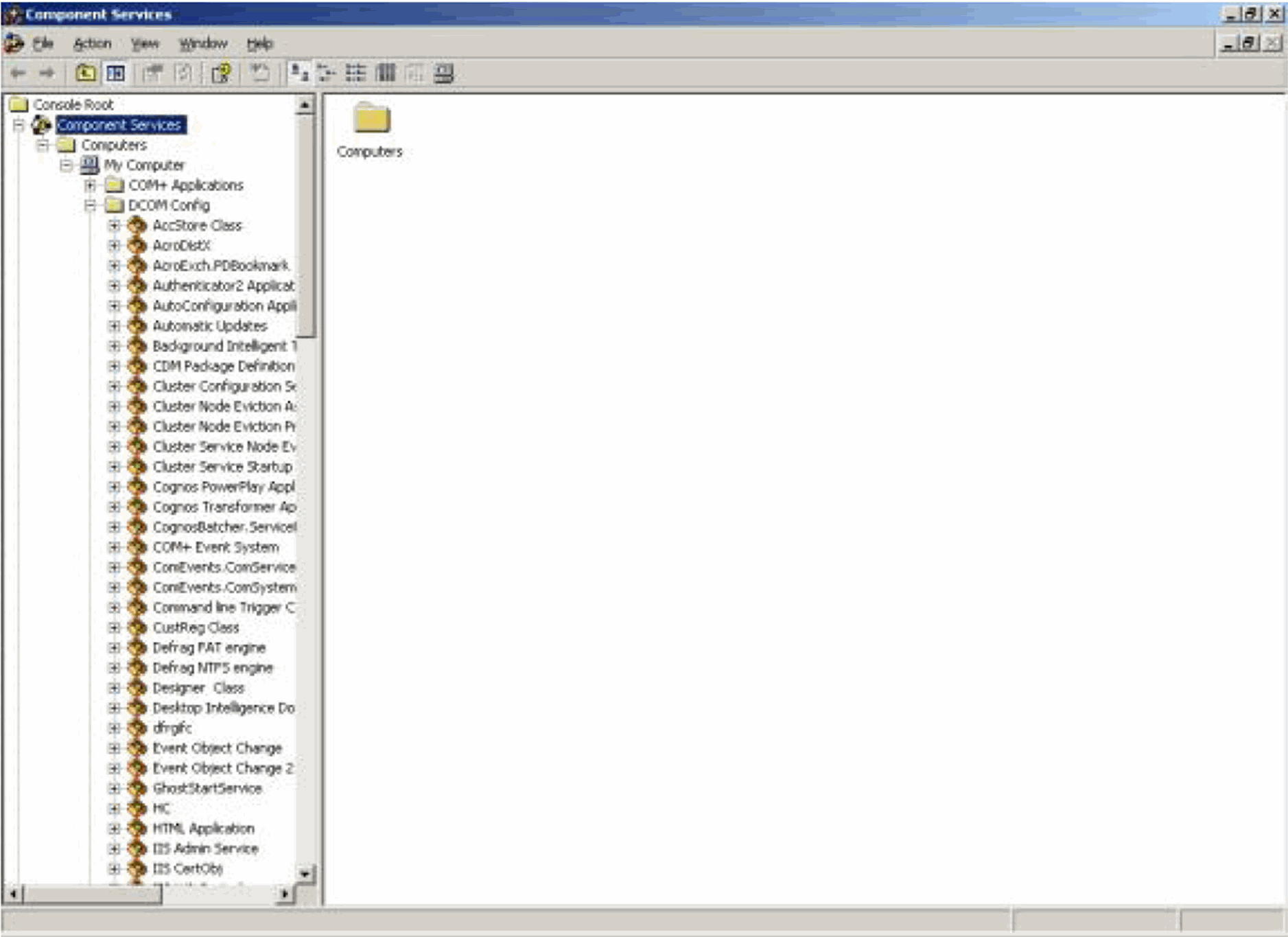Click the Forward arrow toolbar button
The width and height of the screenshot is (1288, 937).
(x=47, y=73)
